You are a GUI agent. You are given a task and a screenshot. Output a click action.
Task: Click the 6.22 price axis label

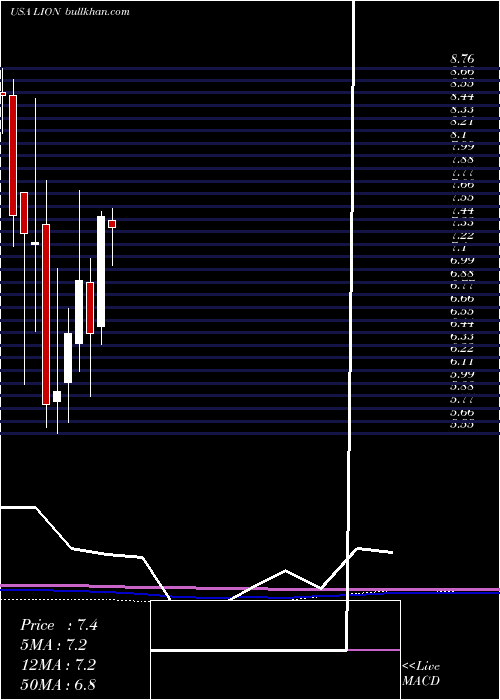point(462,349)
